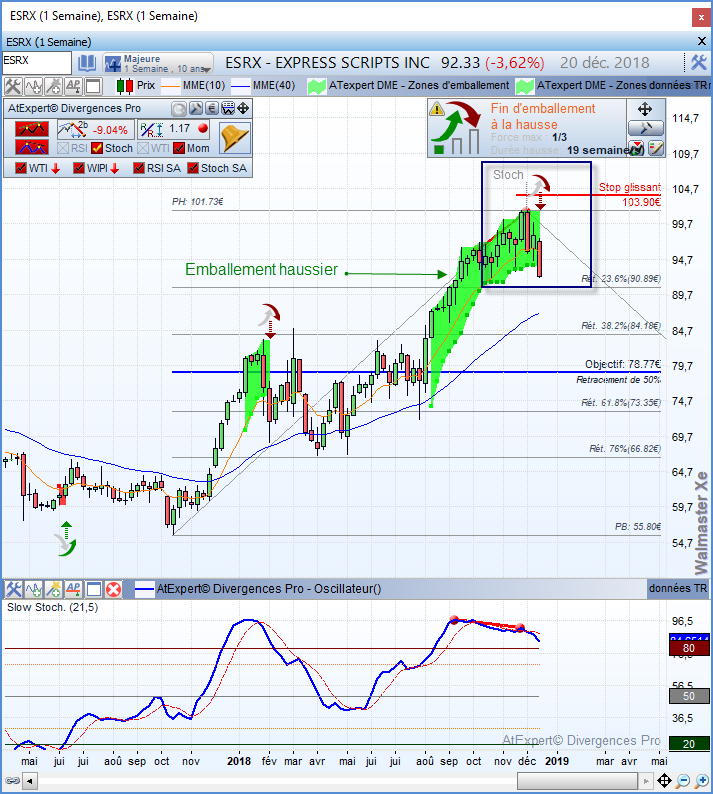This screenshot has height=794, width=713.
Task: Open Divergences Pro settings hammer icon
Action: click(x=195, y=108)
